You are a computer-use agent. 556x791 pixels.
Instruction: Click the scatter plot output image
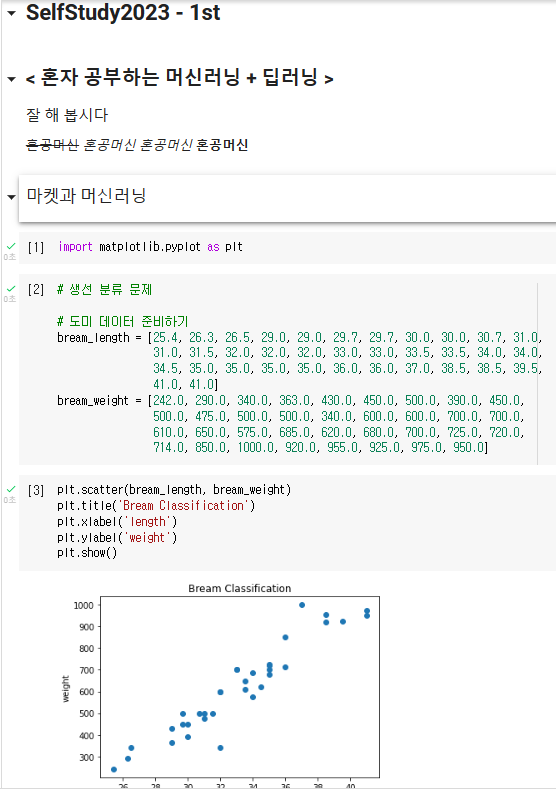click(220, 685)
